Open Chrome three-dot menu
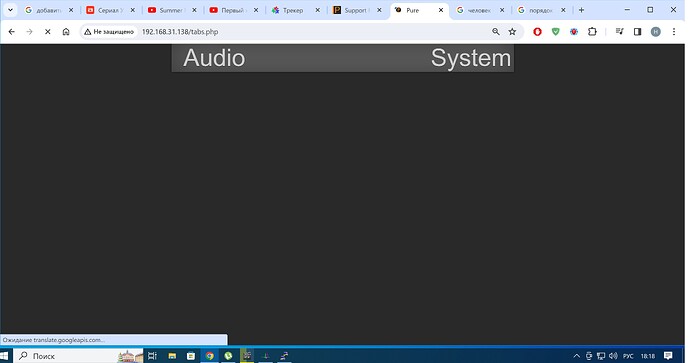 click(x=674, y=32)
